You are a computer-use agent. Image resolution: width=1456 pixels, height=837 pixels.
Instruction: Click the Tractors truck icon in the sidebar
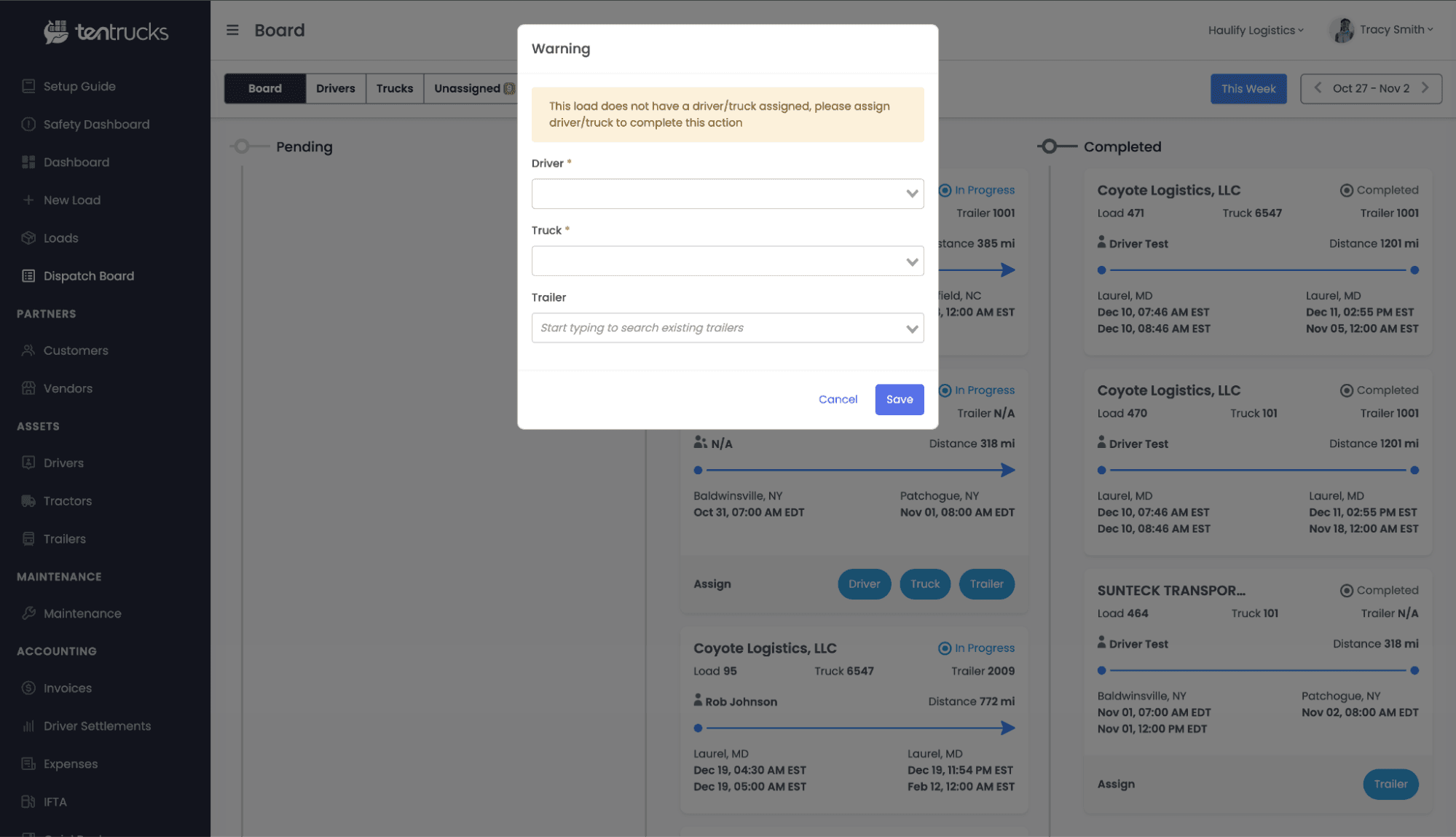click(x=28, y=501)
